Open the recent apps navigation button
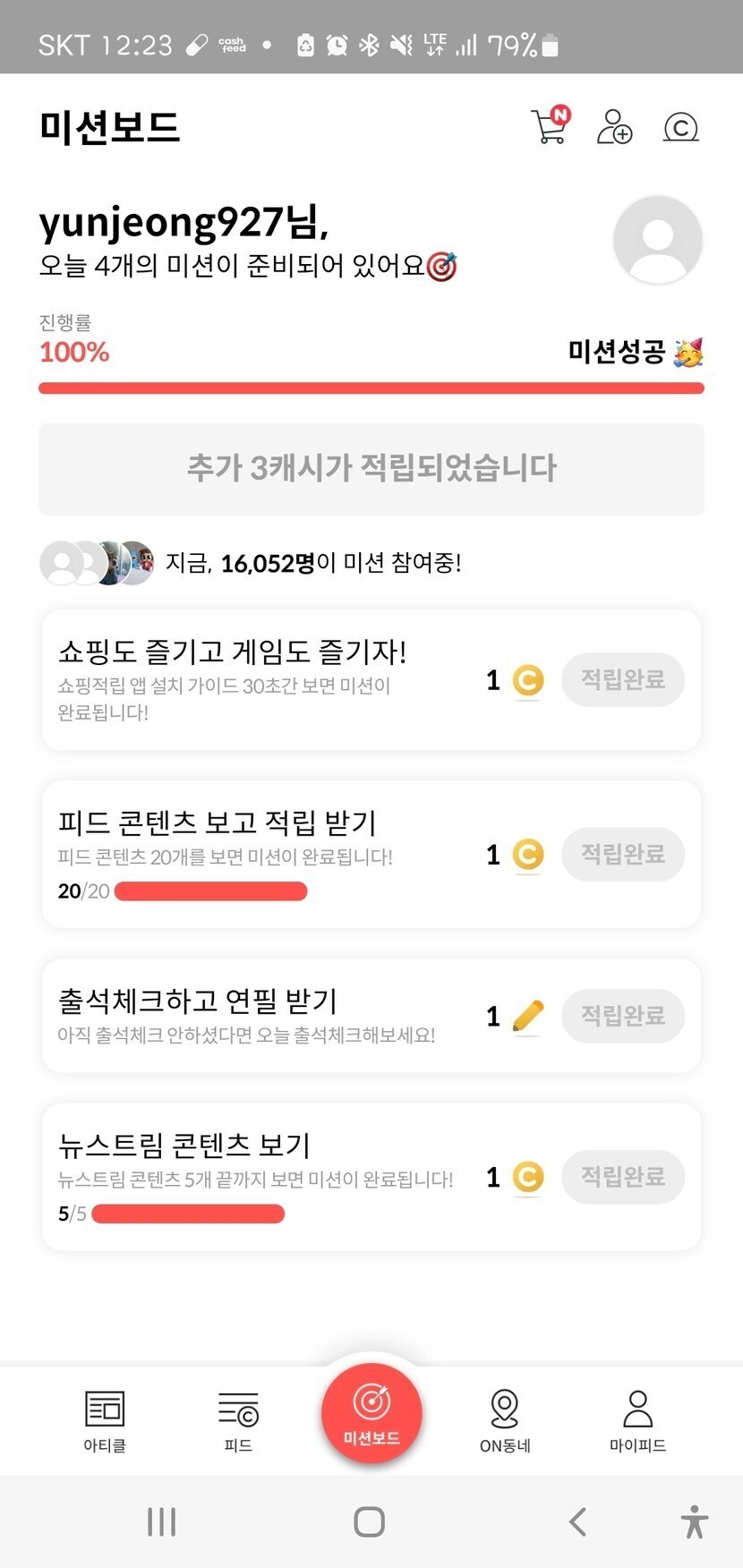 point(161,1521)
